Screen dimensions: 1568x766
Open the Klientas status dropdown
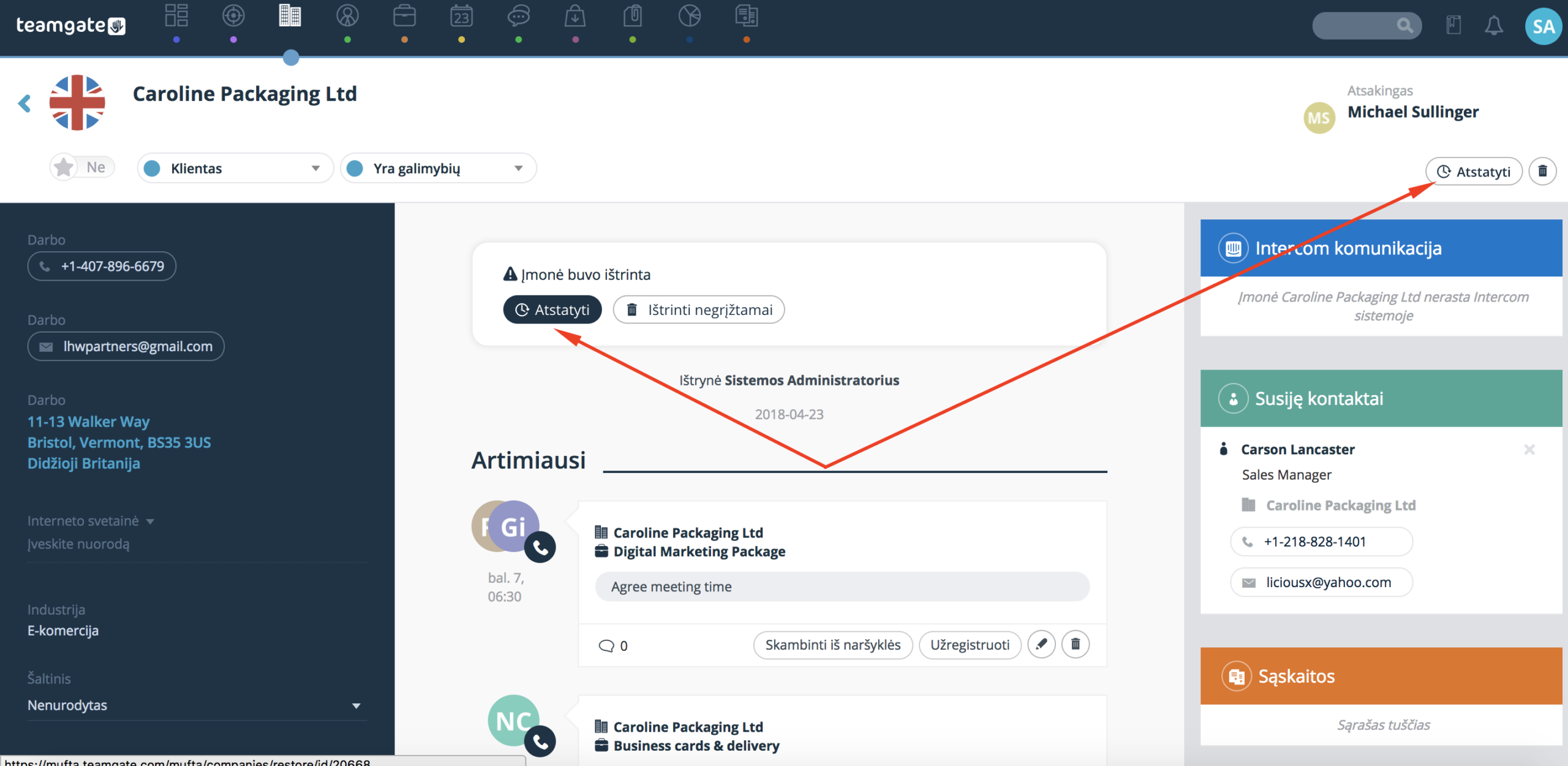[235, 169]
